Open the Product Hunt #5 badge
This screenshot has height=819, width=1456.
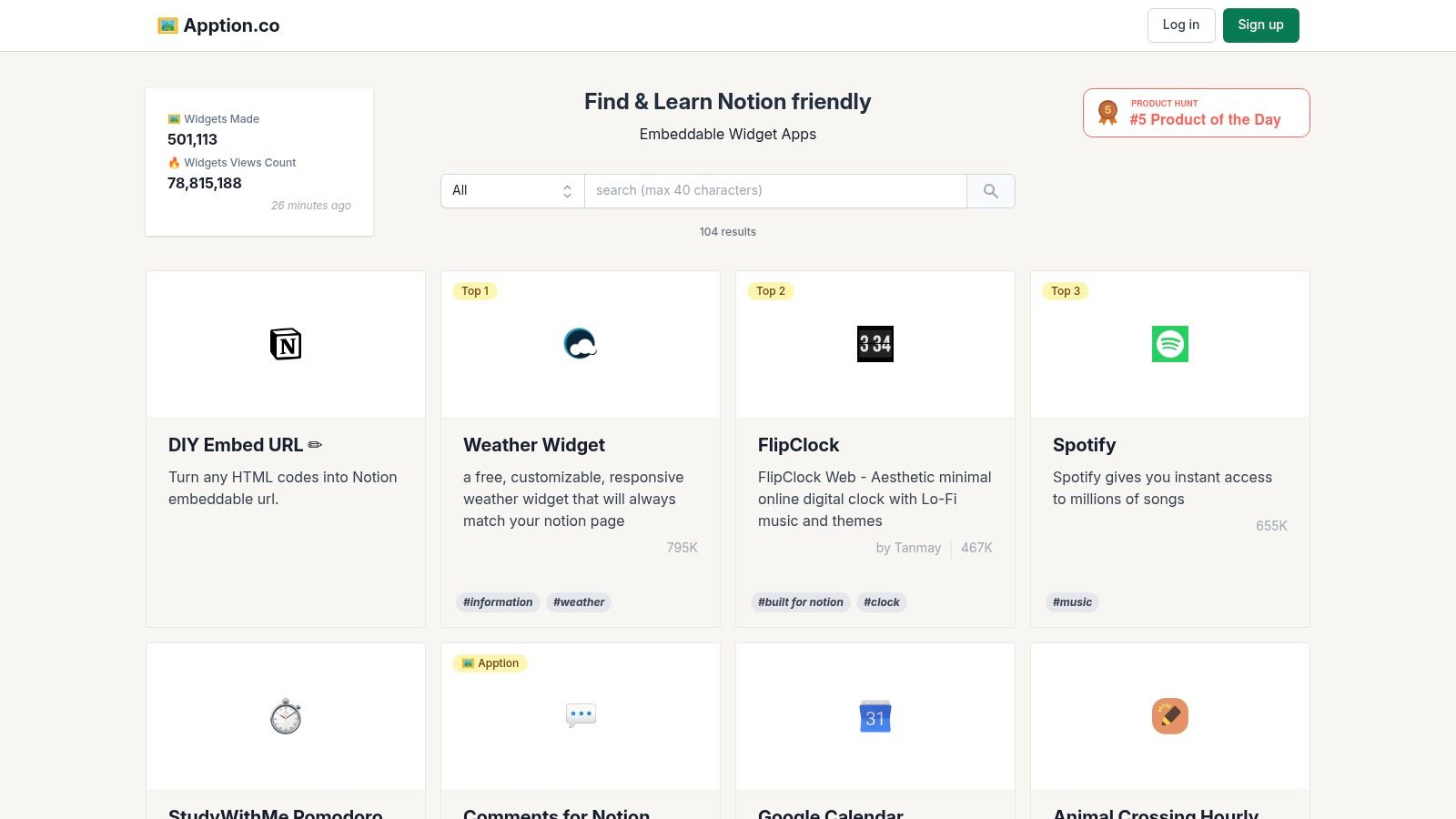pos(1196,113)
